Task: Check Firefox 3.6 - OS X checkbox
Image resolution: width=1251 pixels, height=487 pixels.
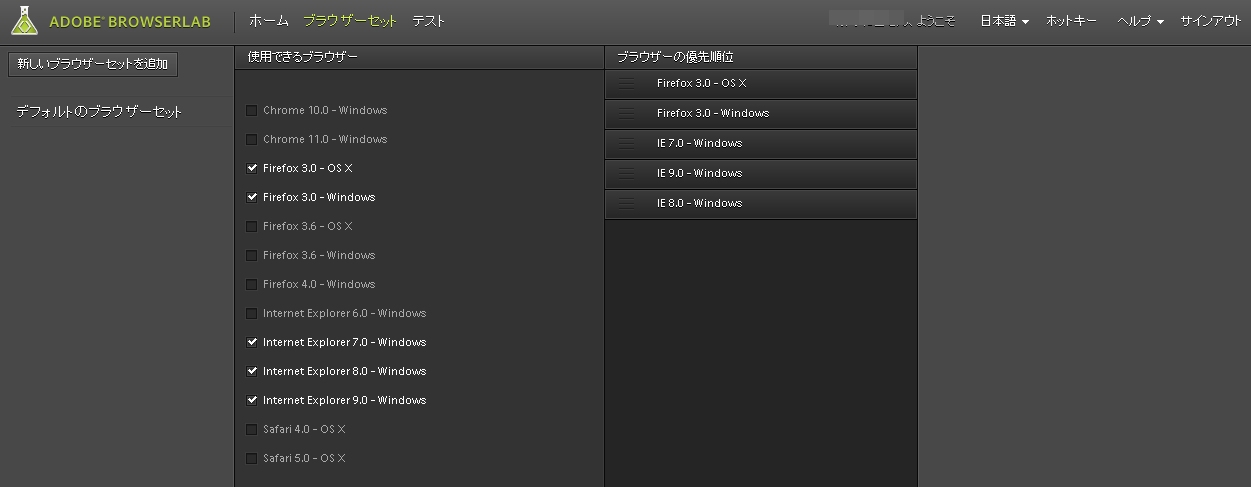Action: [x=252, y=226]
